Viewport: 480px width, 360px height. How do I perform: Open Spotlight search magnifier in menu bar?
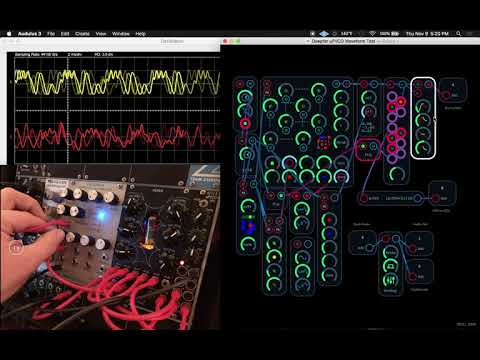pyautogui.click(x=459, y=34)
